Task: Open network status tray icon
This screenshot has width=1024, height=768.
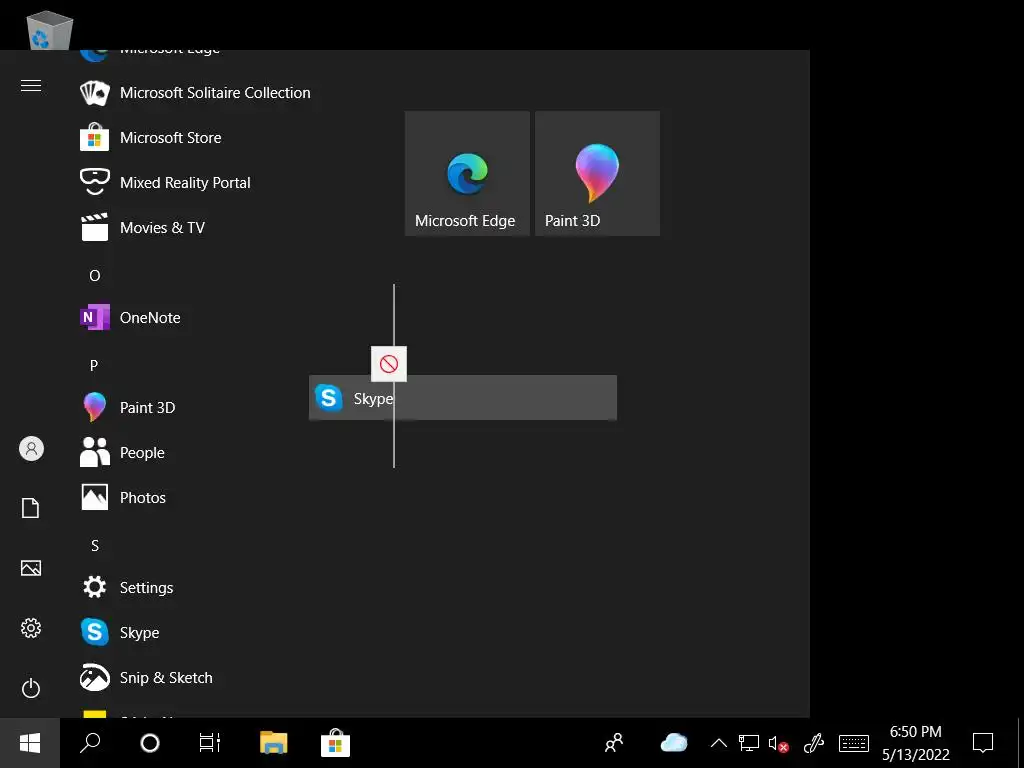Action: [x=748, y=743]
